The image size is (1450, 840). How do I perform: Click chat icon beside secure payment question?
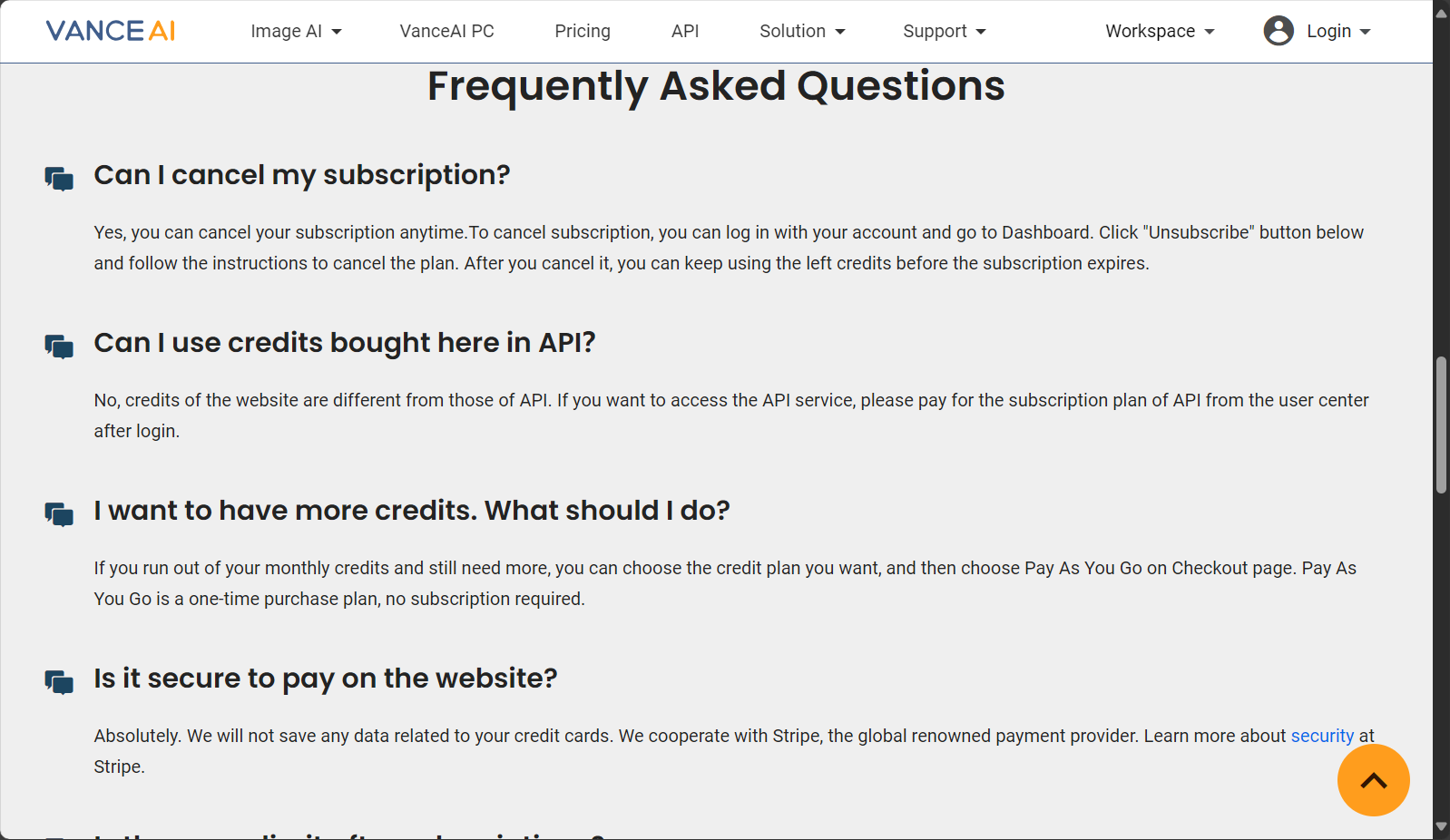[59, 681]
